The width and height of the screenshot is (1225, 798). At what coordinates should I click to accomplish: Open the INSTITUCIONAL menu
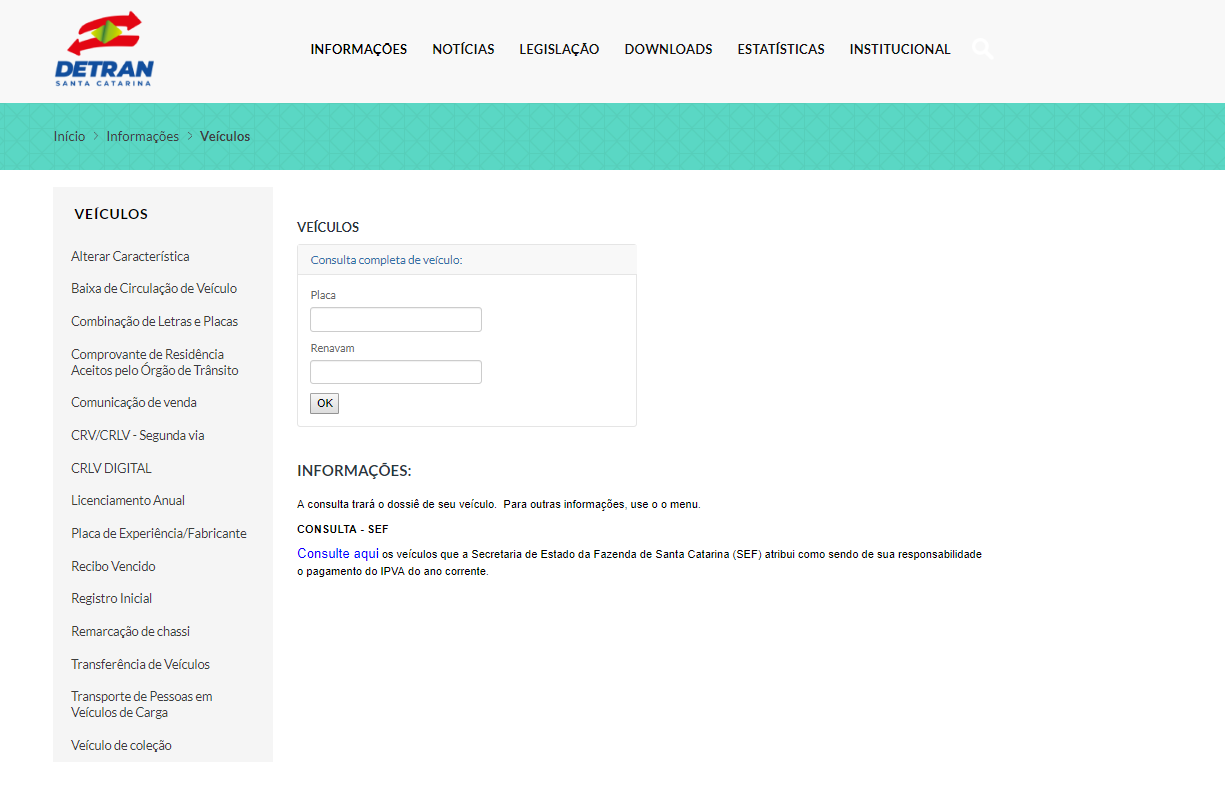898,48
